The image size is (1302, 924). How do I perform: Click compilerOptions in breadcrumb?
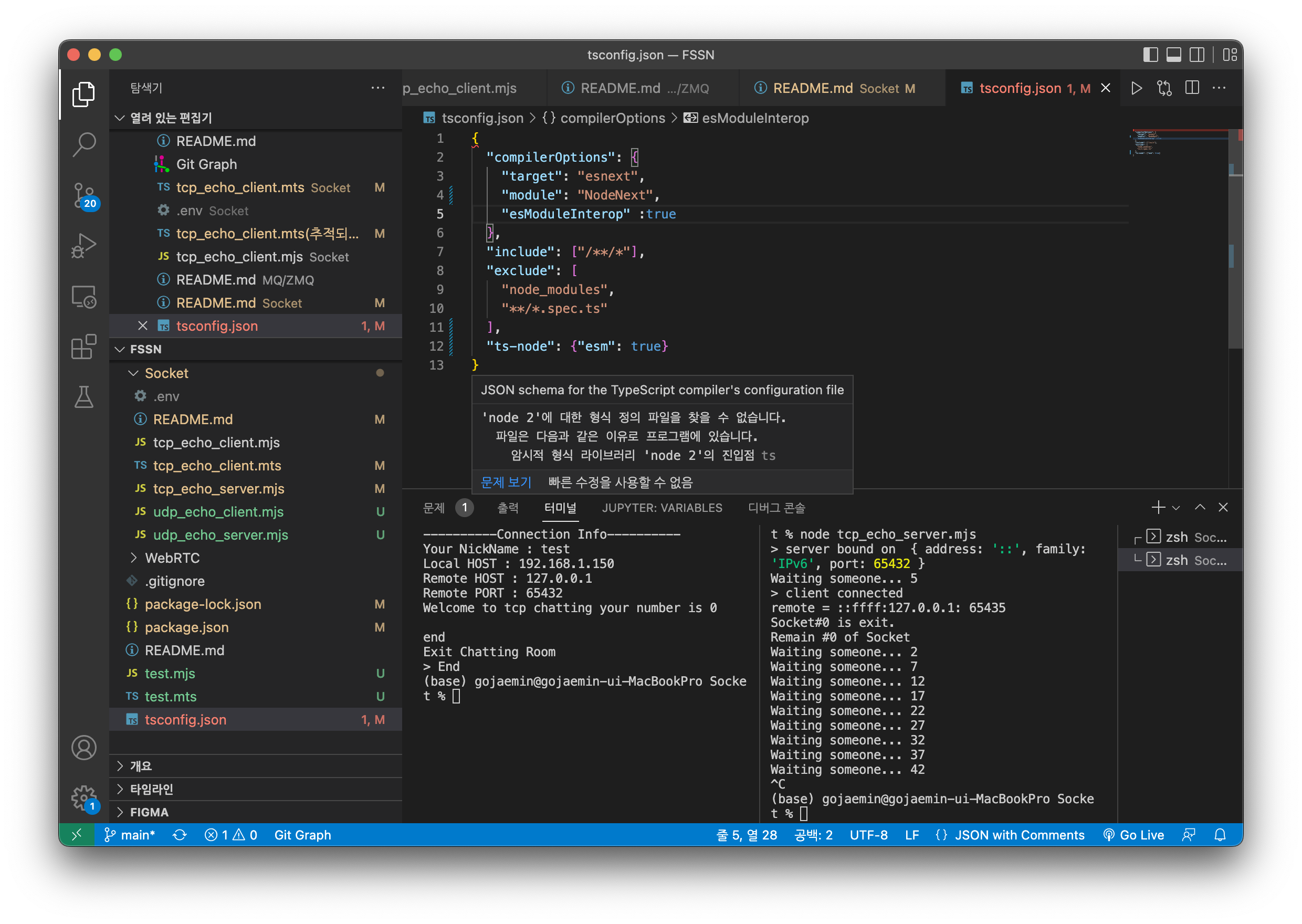point(613,118)
